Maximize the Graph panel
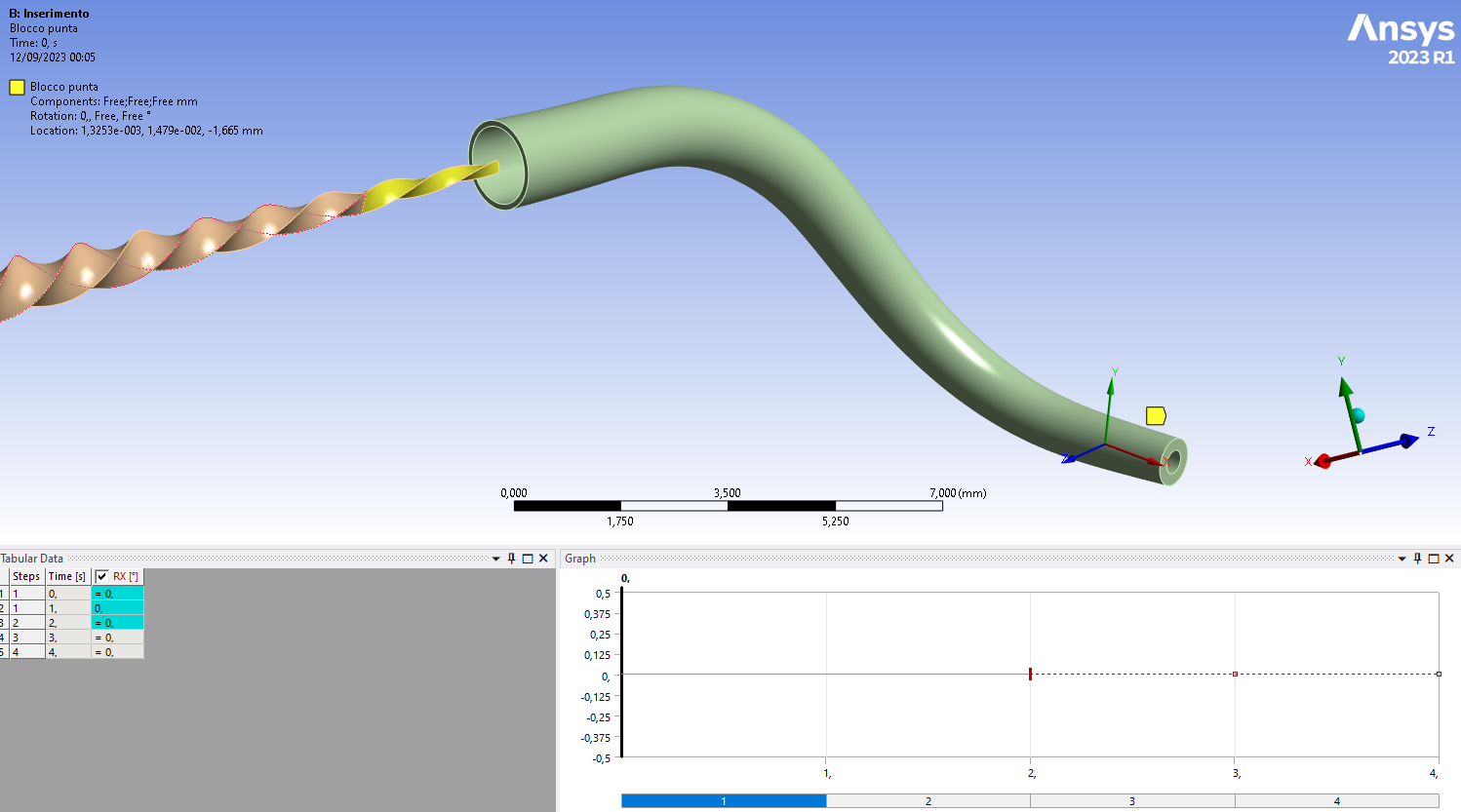Image resolution: width=1461 pixels, height=812 pixels. 1434,559
